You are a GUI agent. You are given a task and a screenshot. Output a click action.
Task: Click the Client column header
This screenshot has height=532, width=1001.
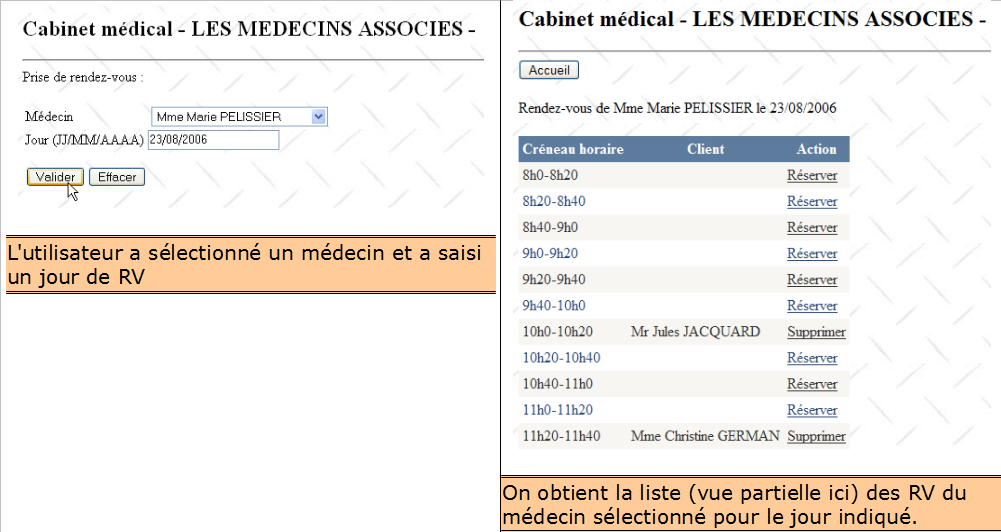[706, 149]
